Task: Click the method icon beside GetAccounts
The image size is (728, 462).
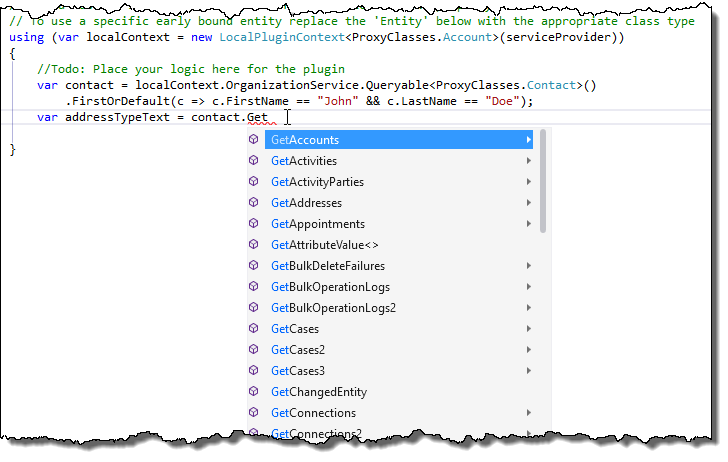Action: (x=254, y=139)
